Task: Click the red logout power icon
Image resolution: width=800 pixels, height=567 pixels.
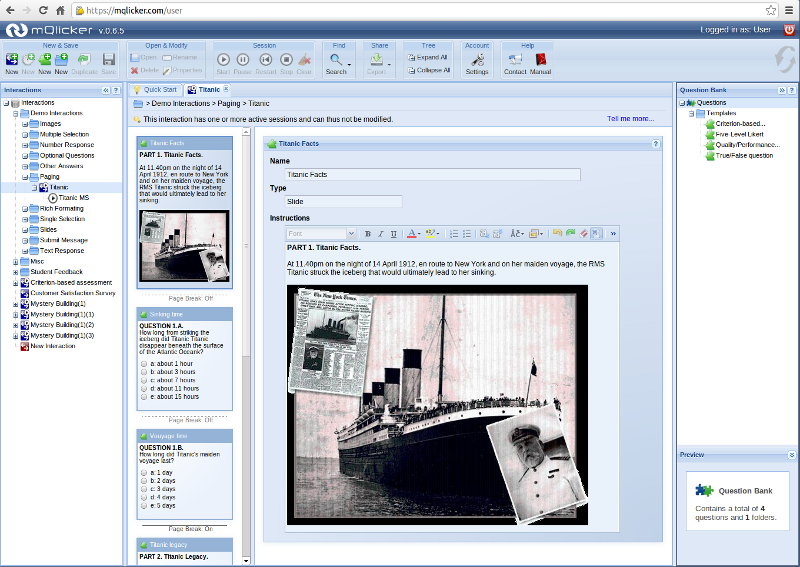Action: pos(789,30)
